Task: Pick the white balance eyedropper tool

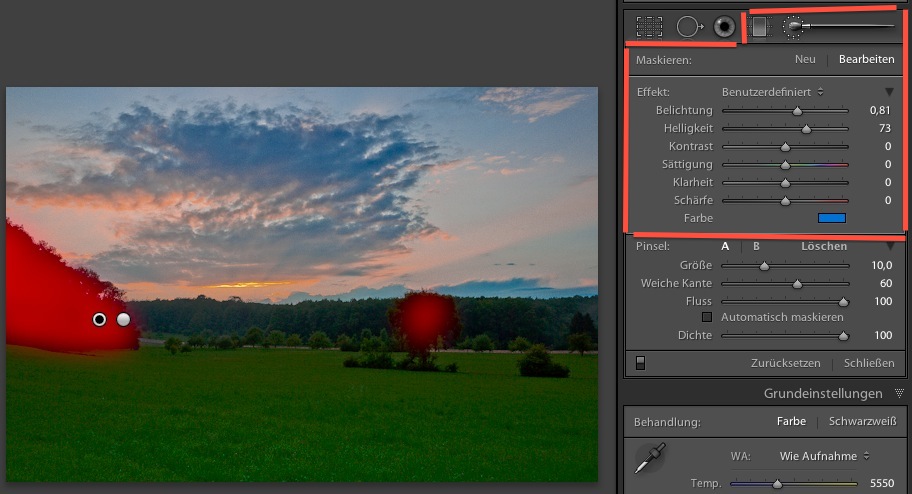Action: pos(650,460)
